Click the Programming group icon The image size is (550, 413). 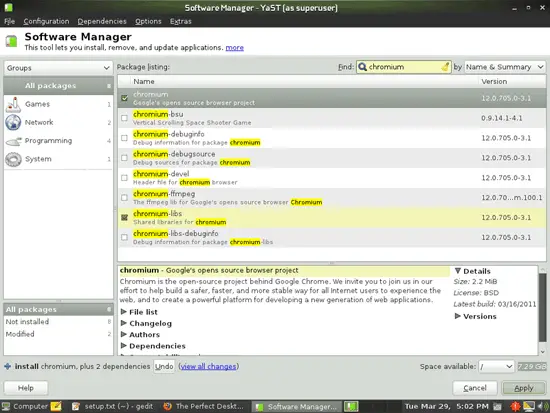coord(13,141)
